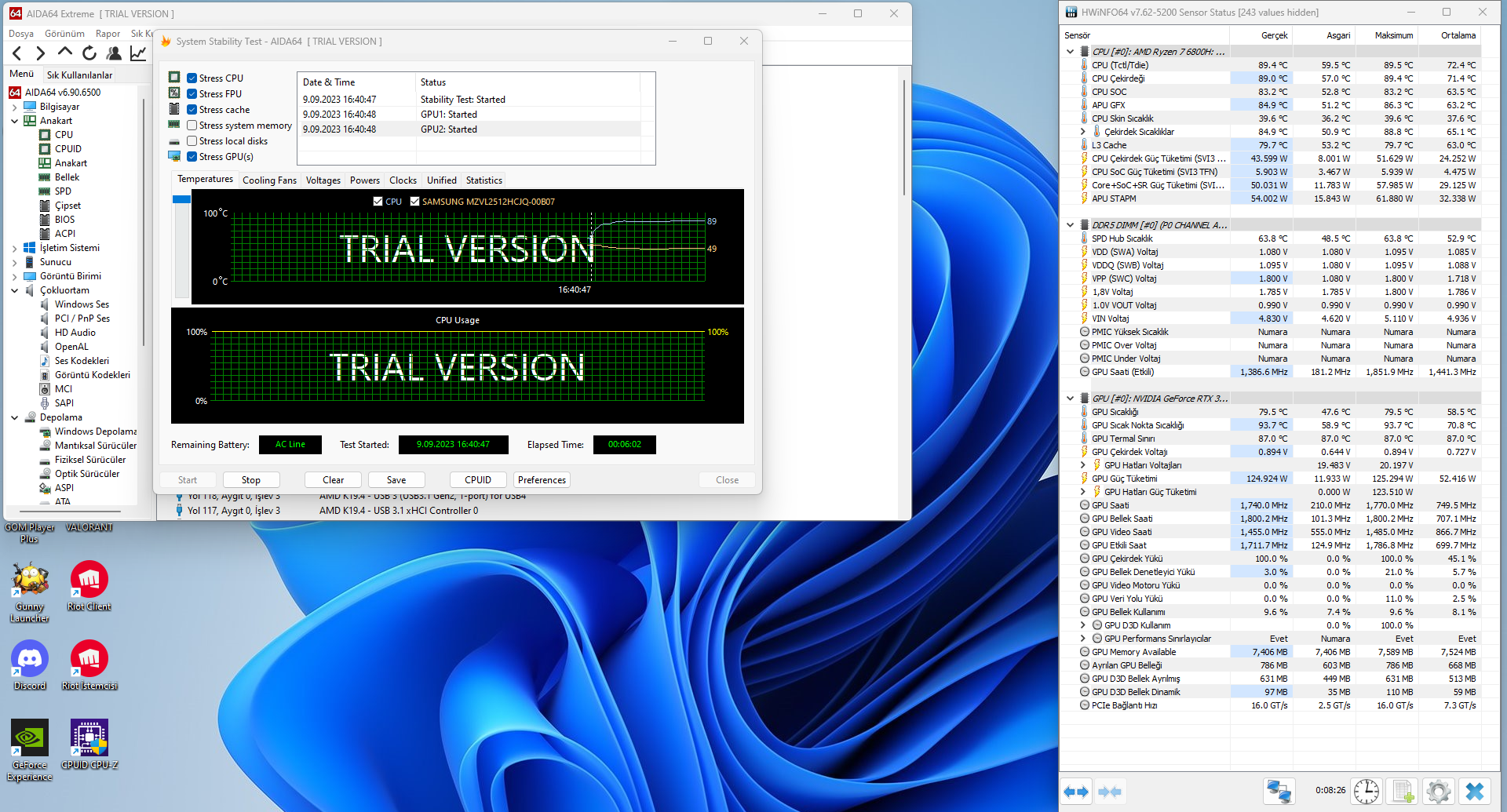1507x812 pixels.
Task: Collapse the Depolama tree node
Action: pos(14,417)
